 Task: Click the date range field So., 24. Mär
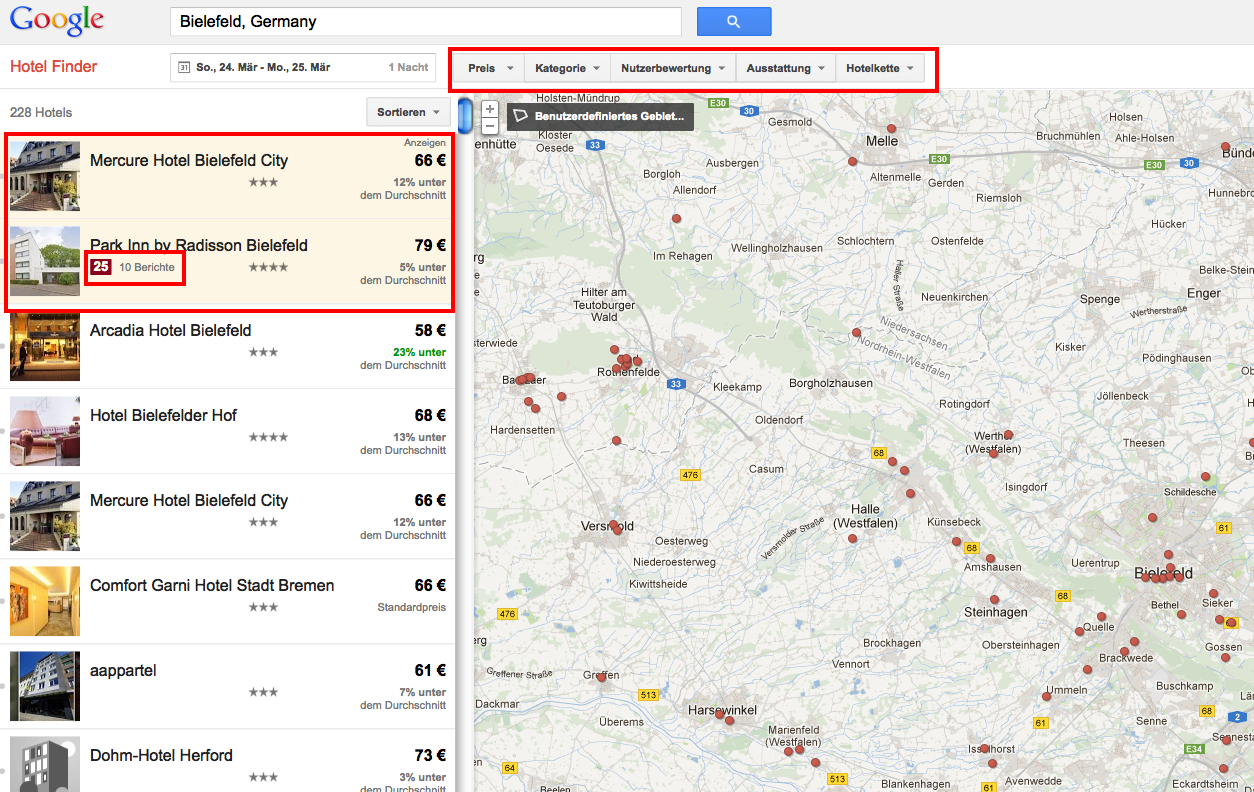(303, 67)
